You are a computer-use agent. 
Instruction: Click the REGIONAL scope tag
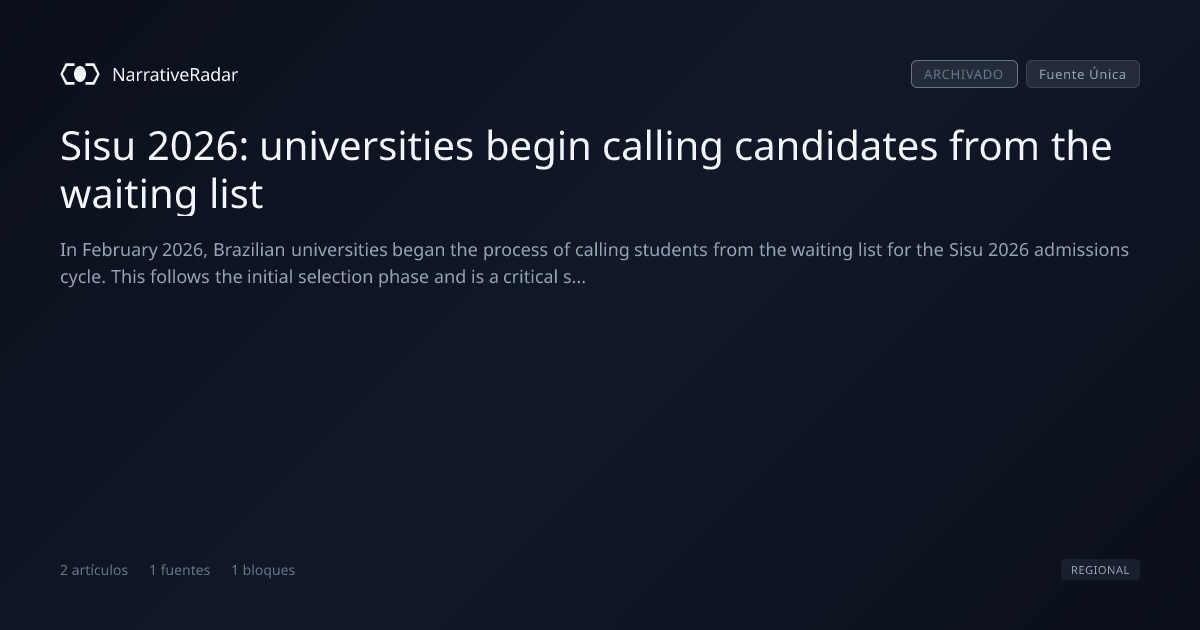[x=1100, y=570]
